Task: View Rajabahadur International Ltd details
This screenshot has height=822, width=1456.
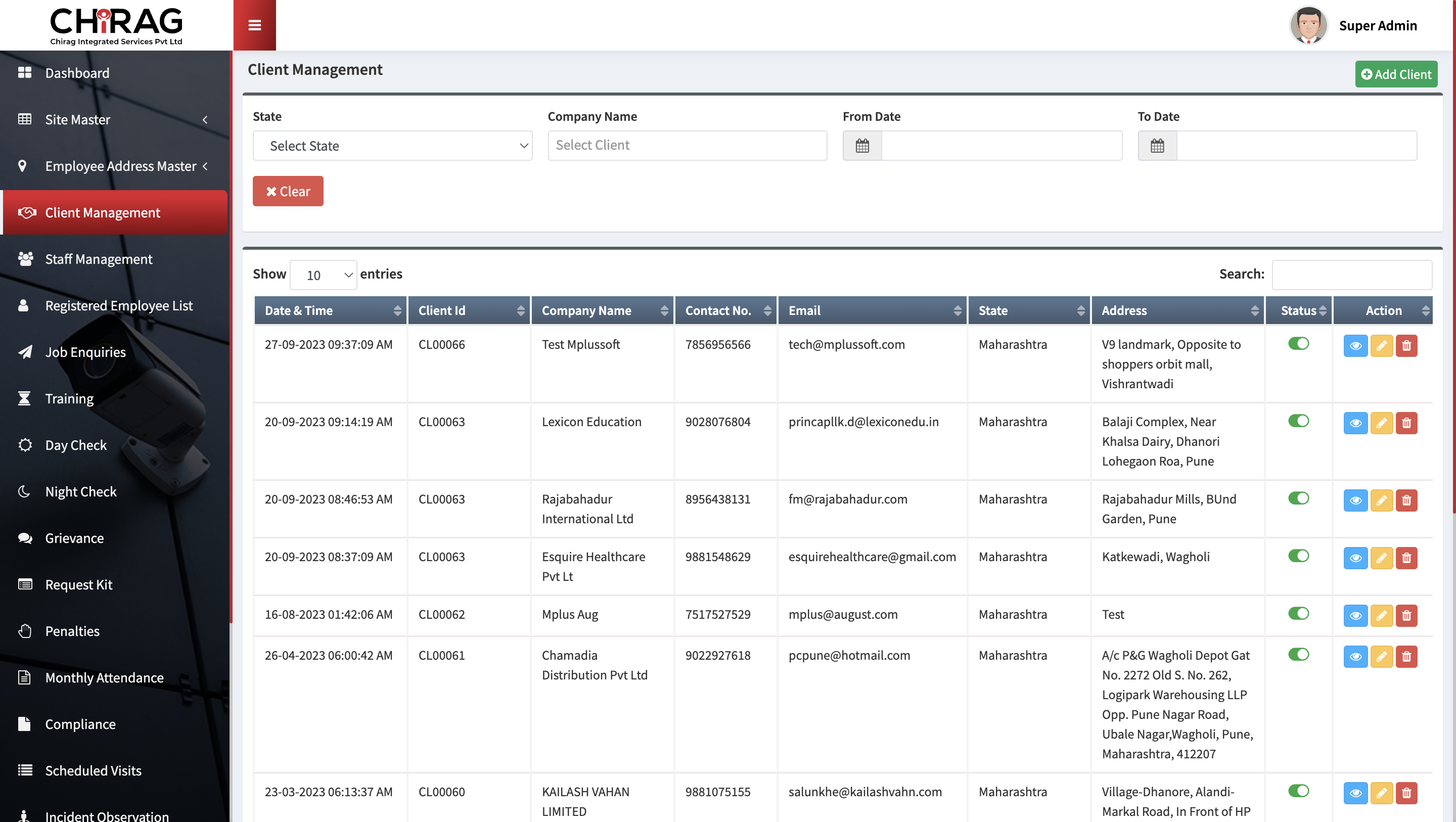Action: coord(1355,500)
